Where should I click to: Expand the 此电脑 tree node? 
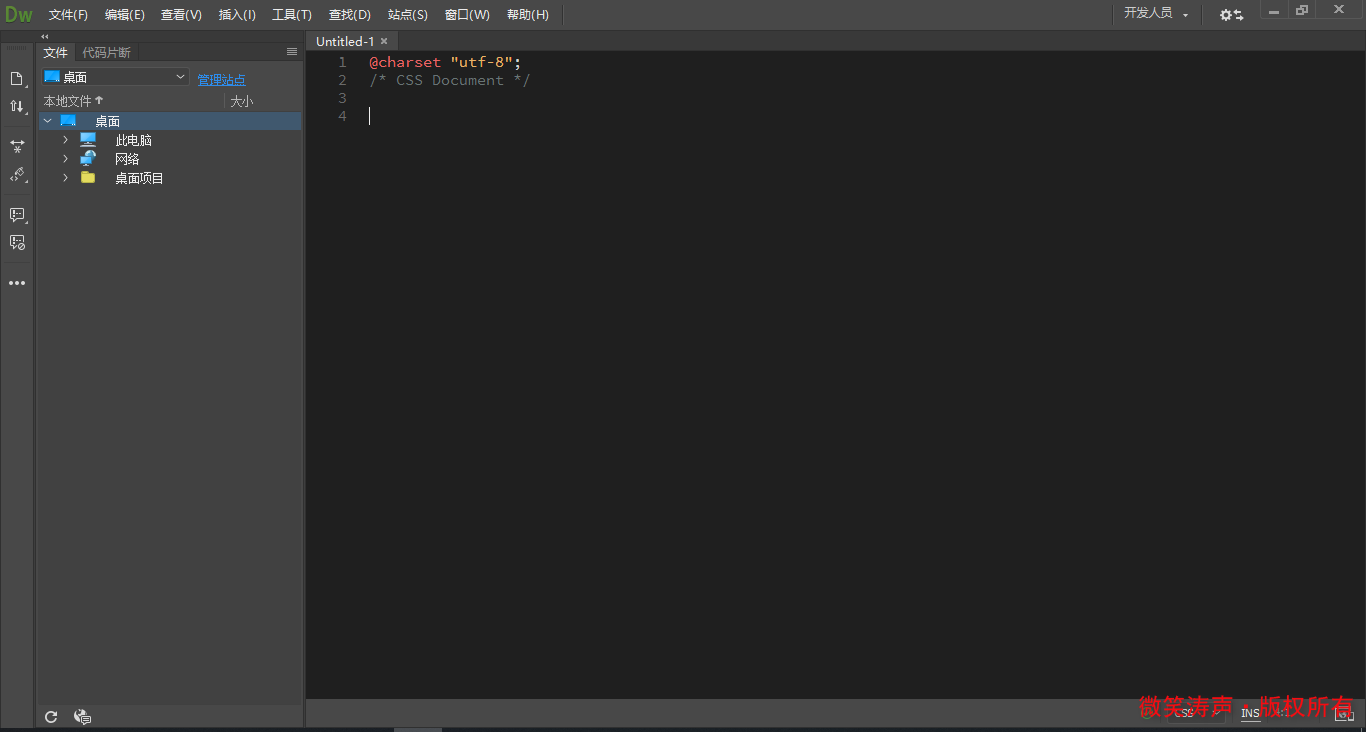click(66, 140)
